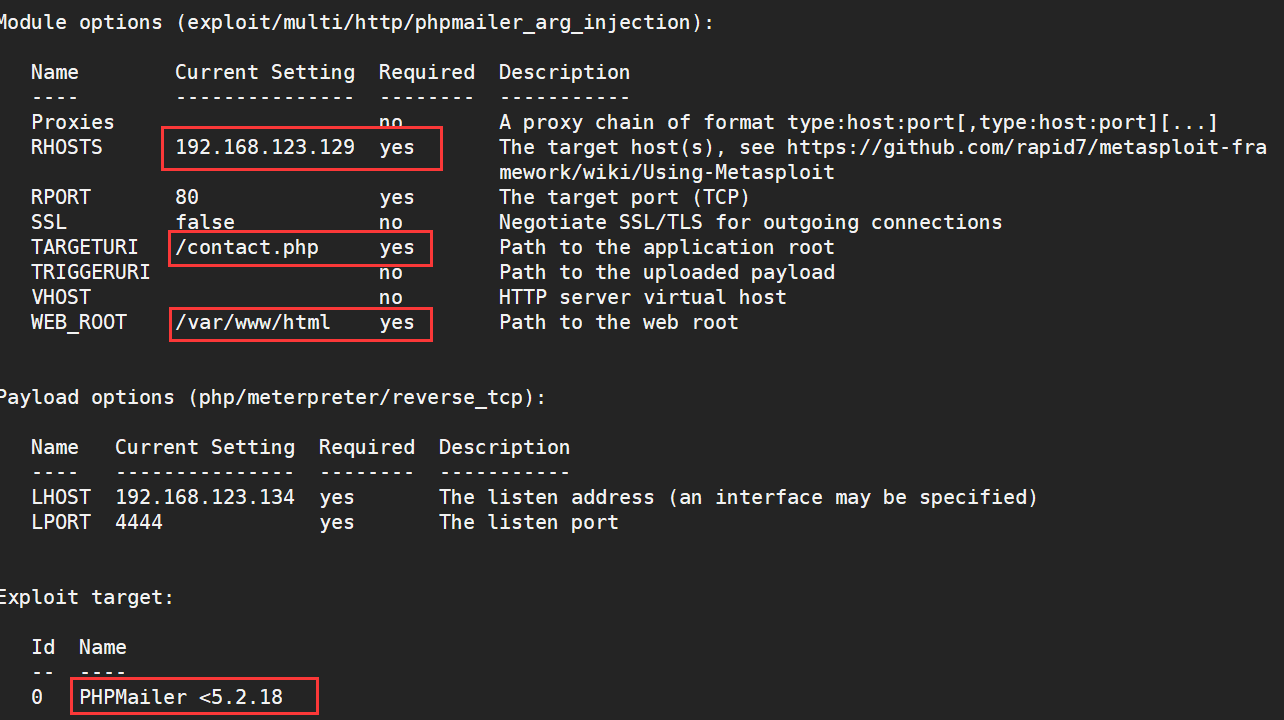Click 'HTTP server virtual host' description
Image resolution: width=1284 pixels, height=720 pixels.
tap(643, 297)
